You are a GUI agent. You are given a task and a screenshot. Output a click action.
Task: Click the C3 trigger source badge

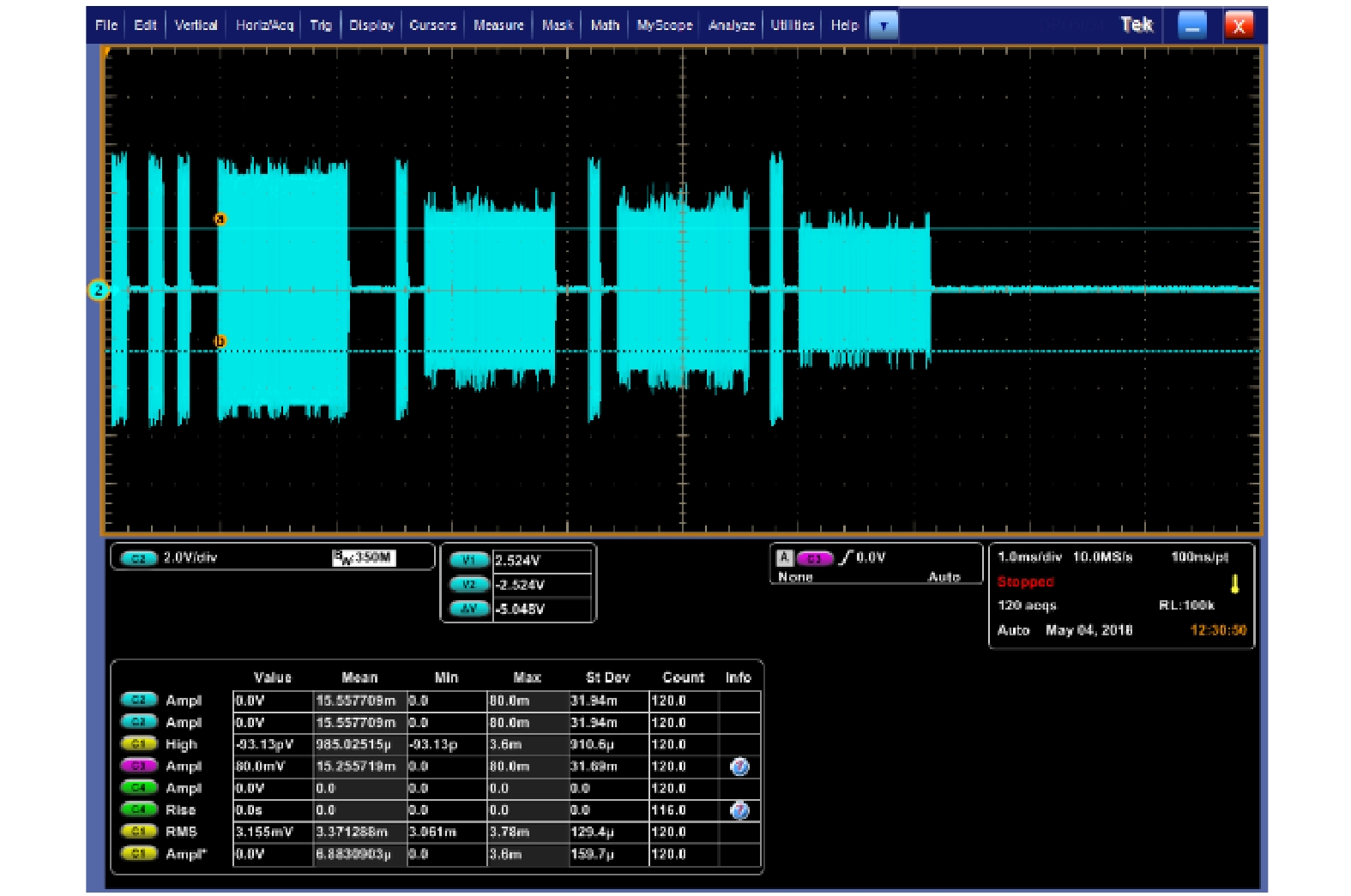click(x=814, y=558)
